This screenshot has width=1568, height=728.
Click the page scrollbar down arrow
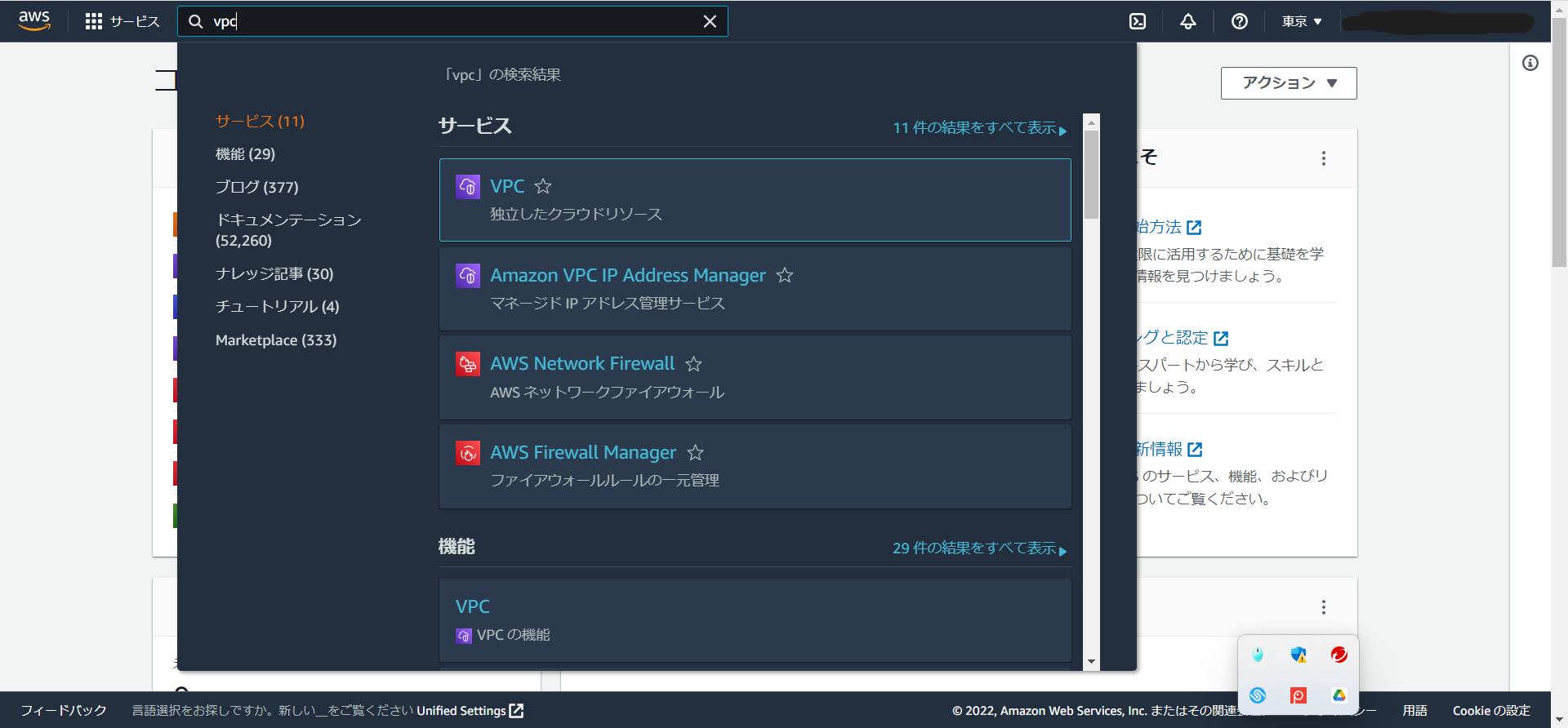point(1559,720)
